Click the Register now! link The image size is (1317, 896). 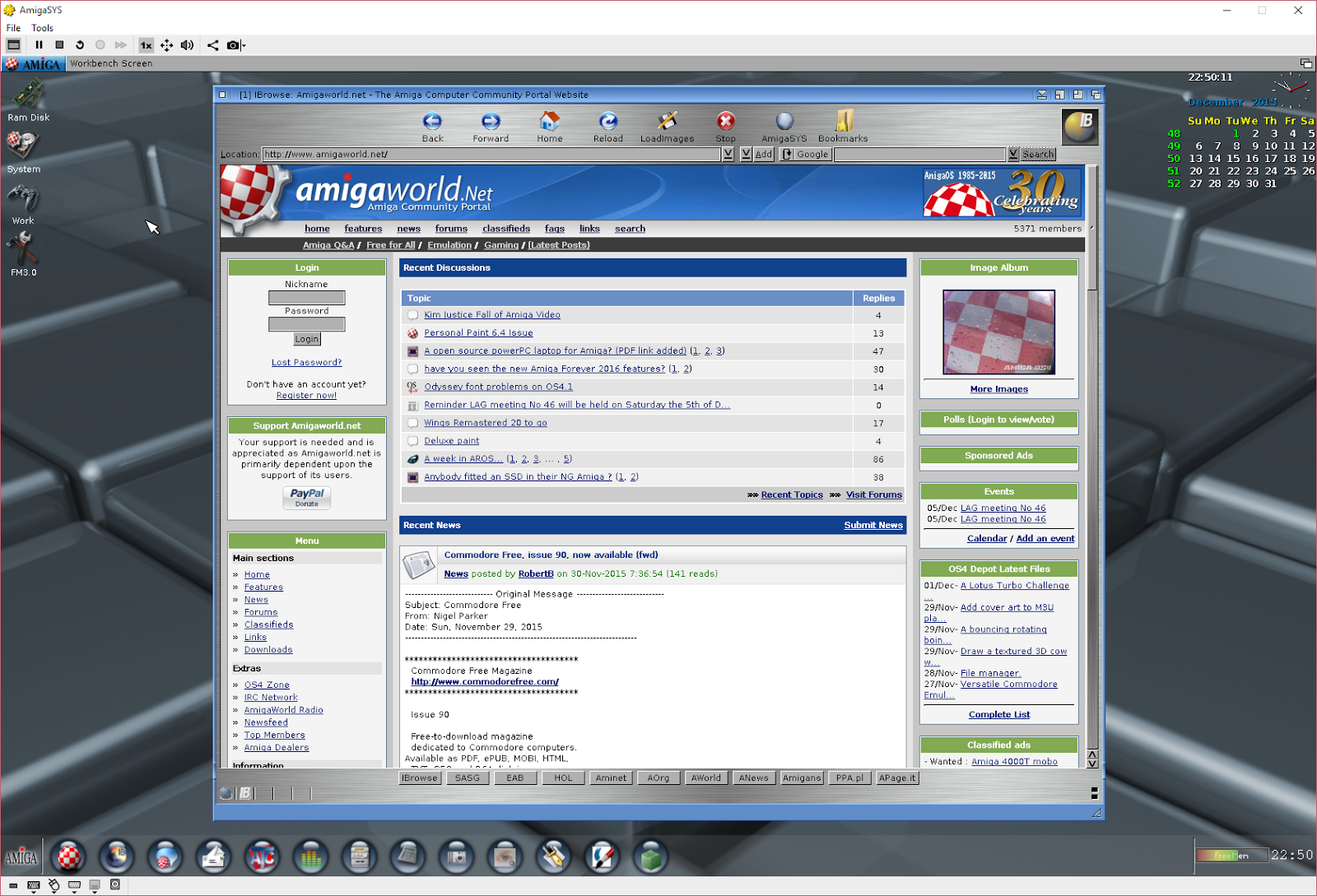[x=306, y=396]
